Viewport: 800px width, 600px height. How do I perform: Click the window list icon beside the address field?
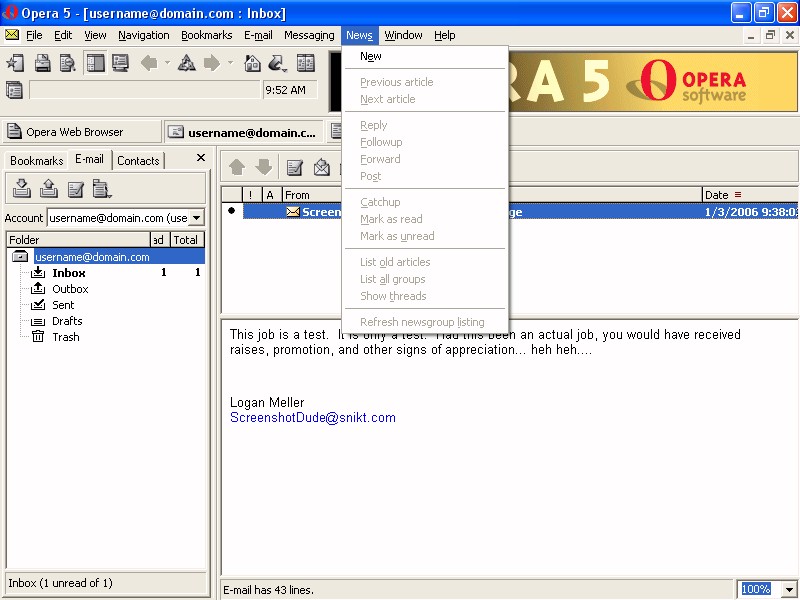tap(14, 90)
